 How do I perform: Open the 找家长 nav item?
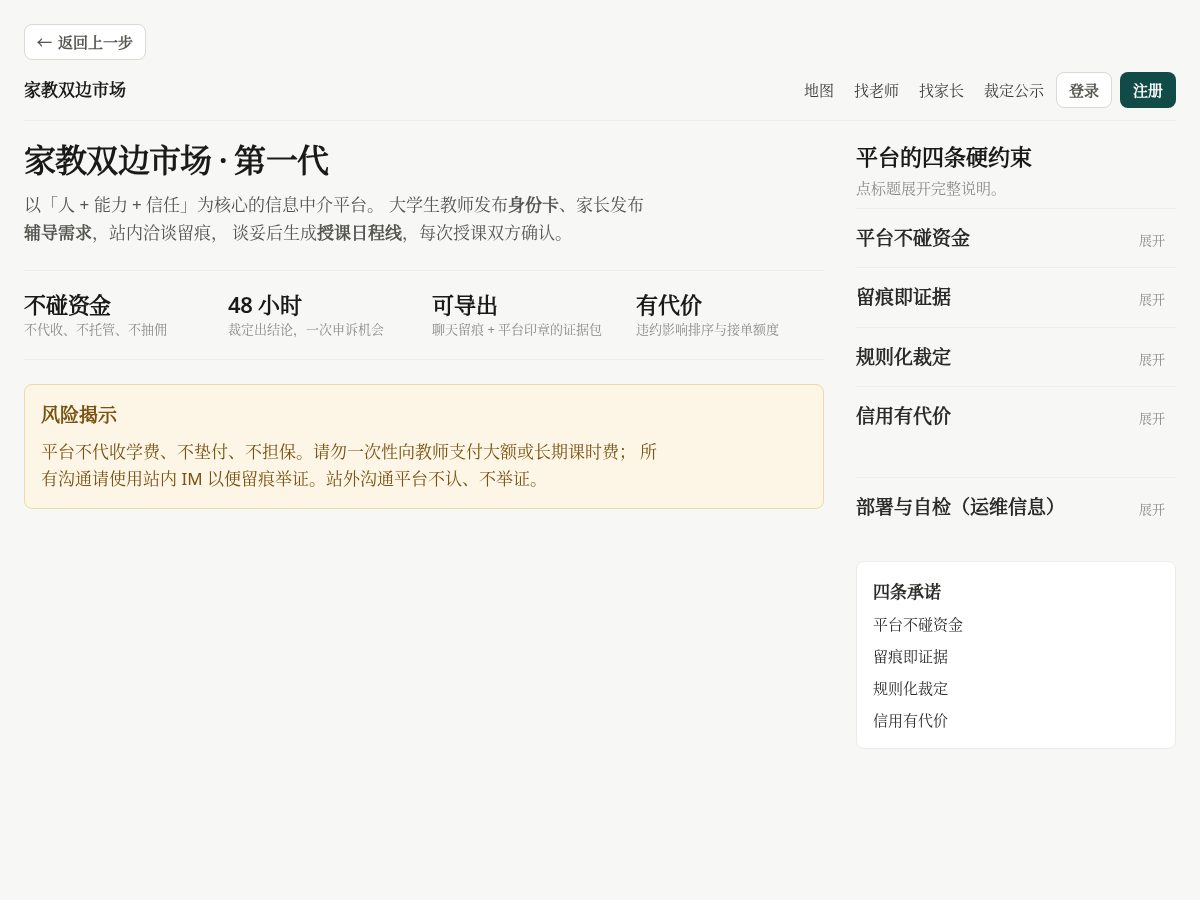tap(941, 90)
